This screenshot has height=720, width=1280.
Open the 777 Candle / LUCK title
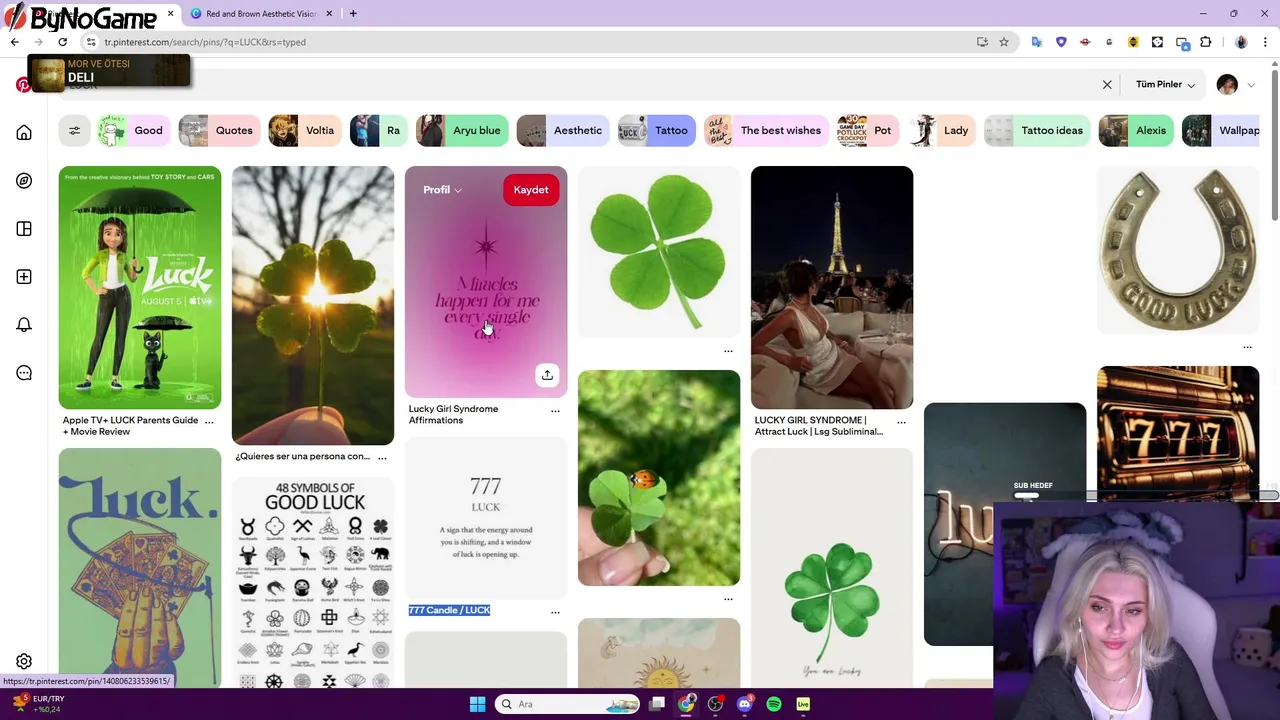[x=449, y=610]
